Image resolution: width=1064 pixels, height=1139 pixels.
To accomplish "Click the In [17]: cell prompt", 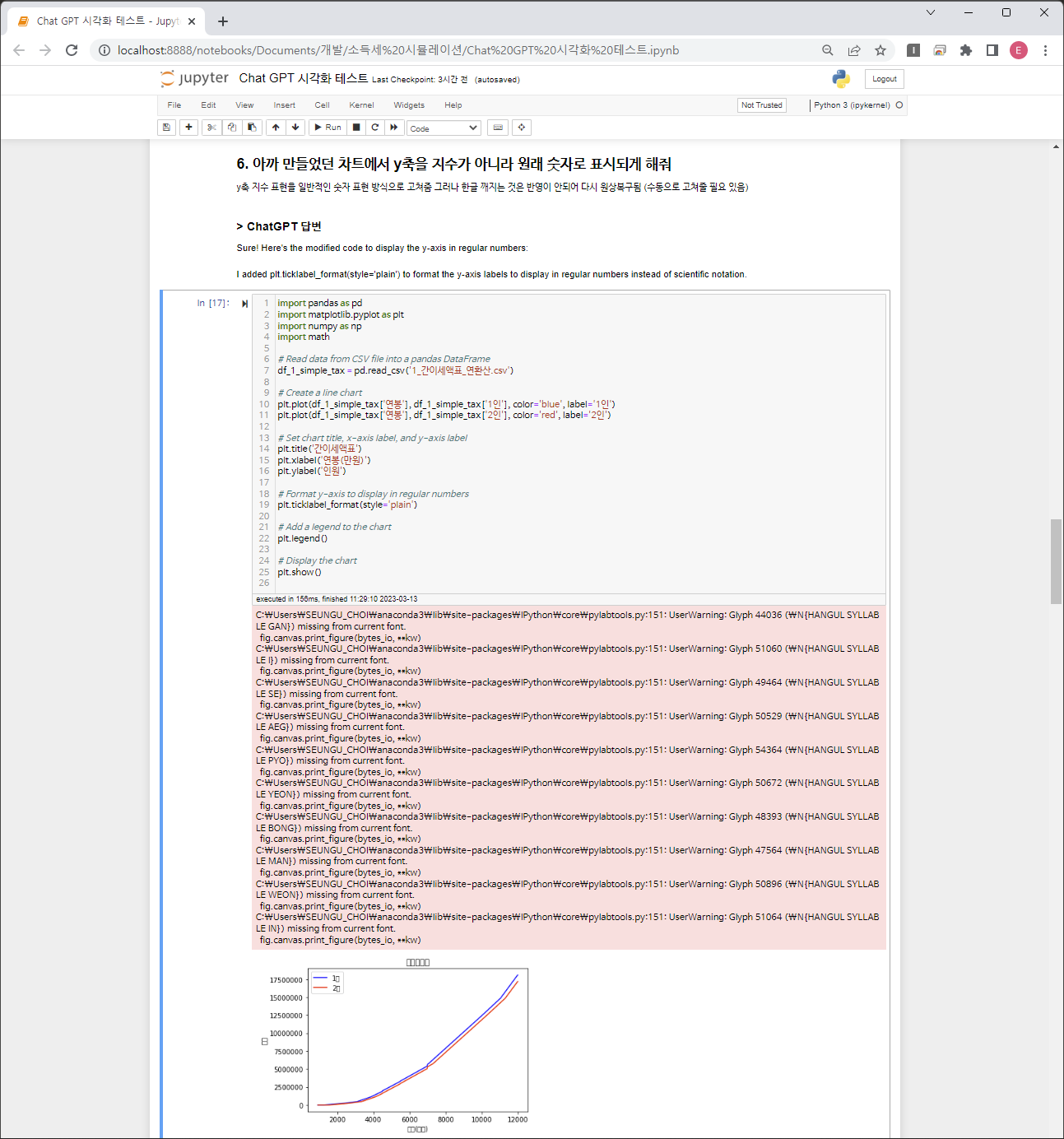I will (x=213, y=304).
